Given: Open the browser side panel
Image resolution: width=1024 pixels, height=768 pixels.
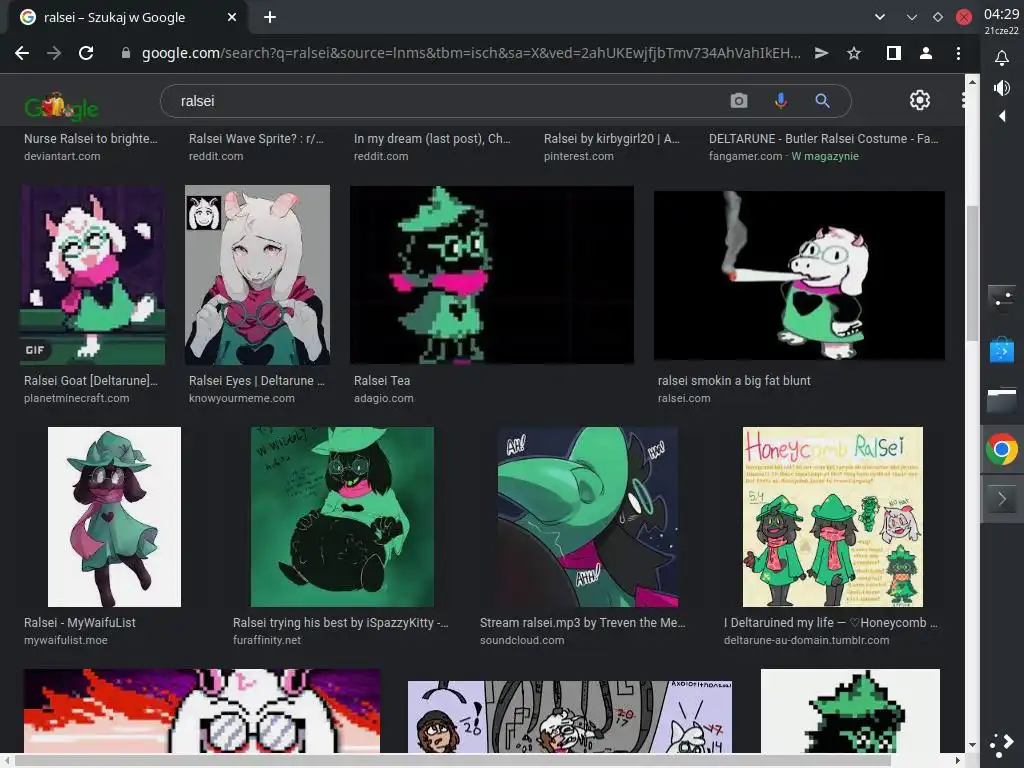Looking at the screenshot, I should point(893,54).
